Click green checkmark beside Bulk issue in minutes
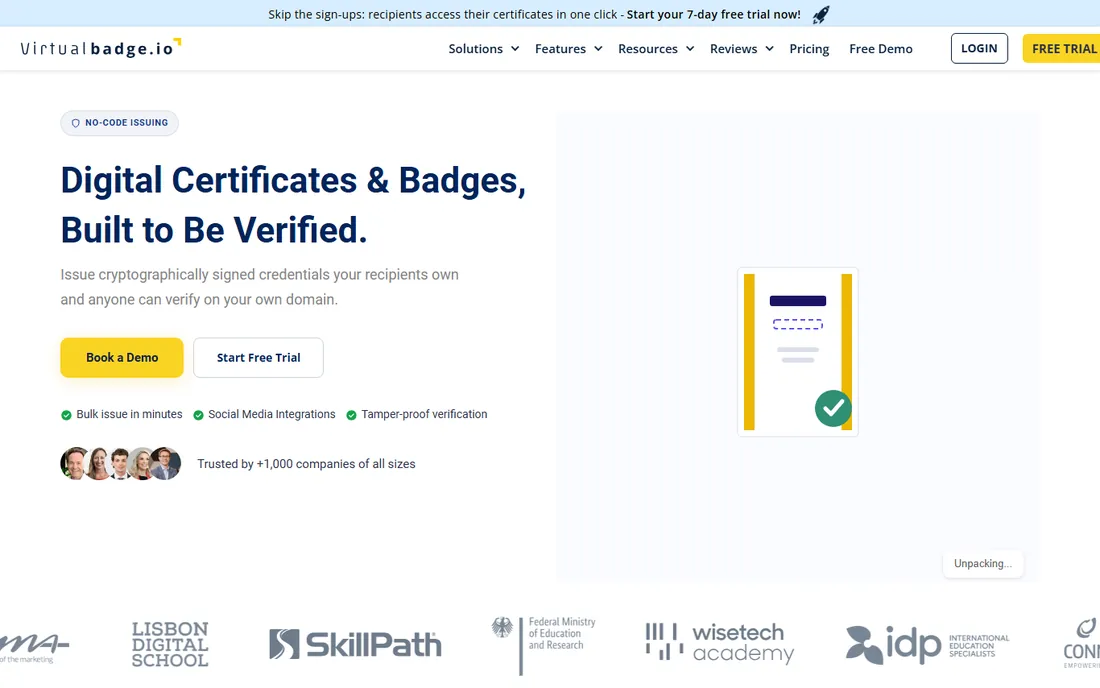1100x688 pixels. pyautogui.click(x=66, y=415)
